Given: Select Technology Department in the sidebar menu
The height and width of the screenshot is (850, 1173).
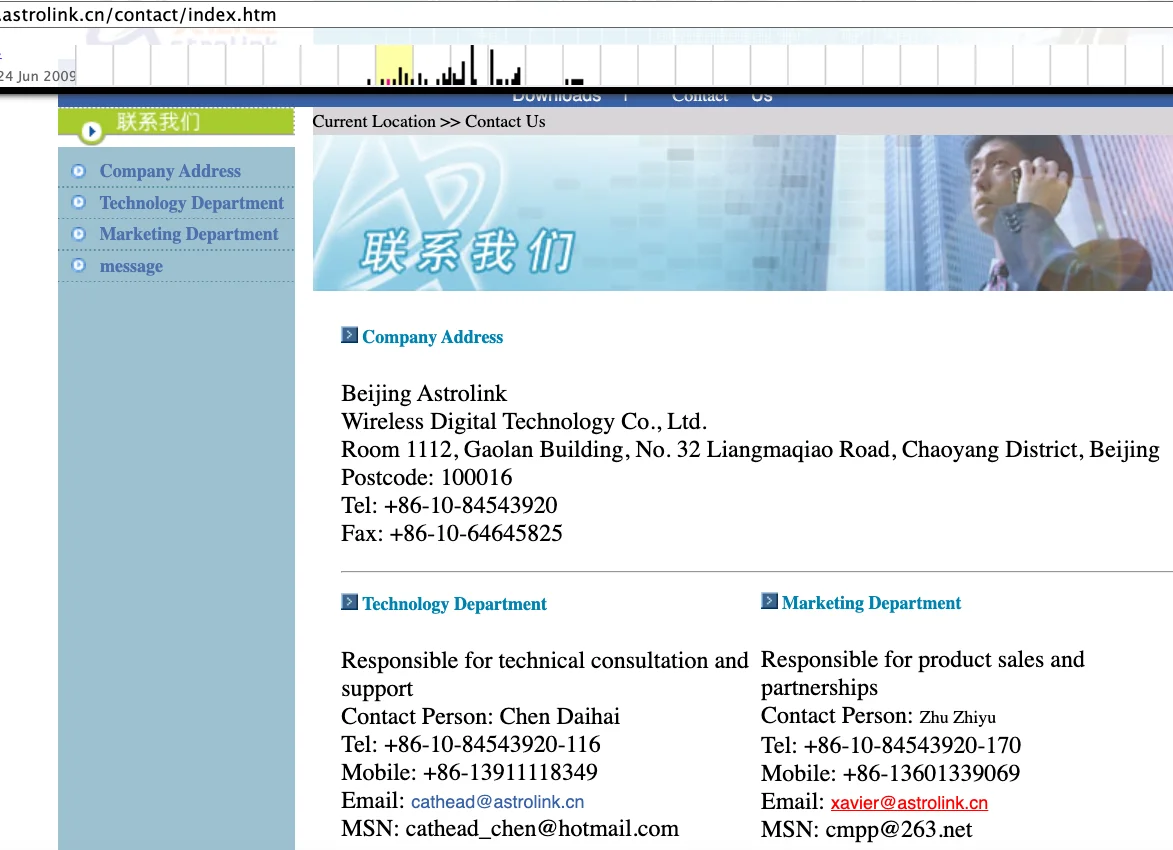Looking at the screenshot, I should coord(192,203).
